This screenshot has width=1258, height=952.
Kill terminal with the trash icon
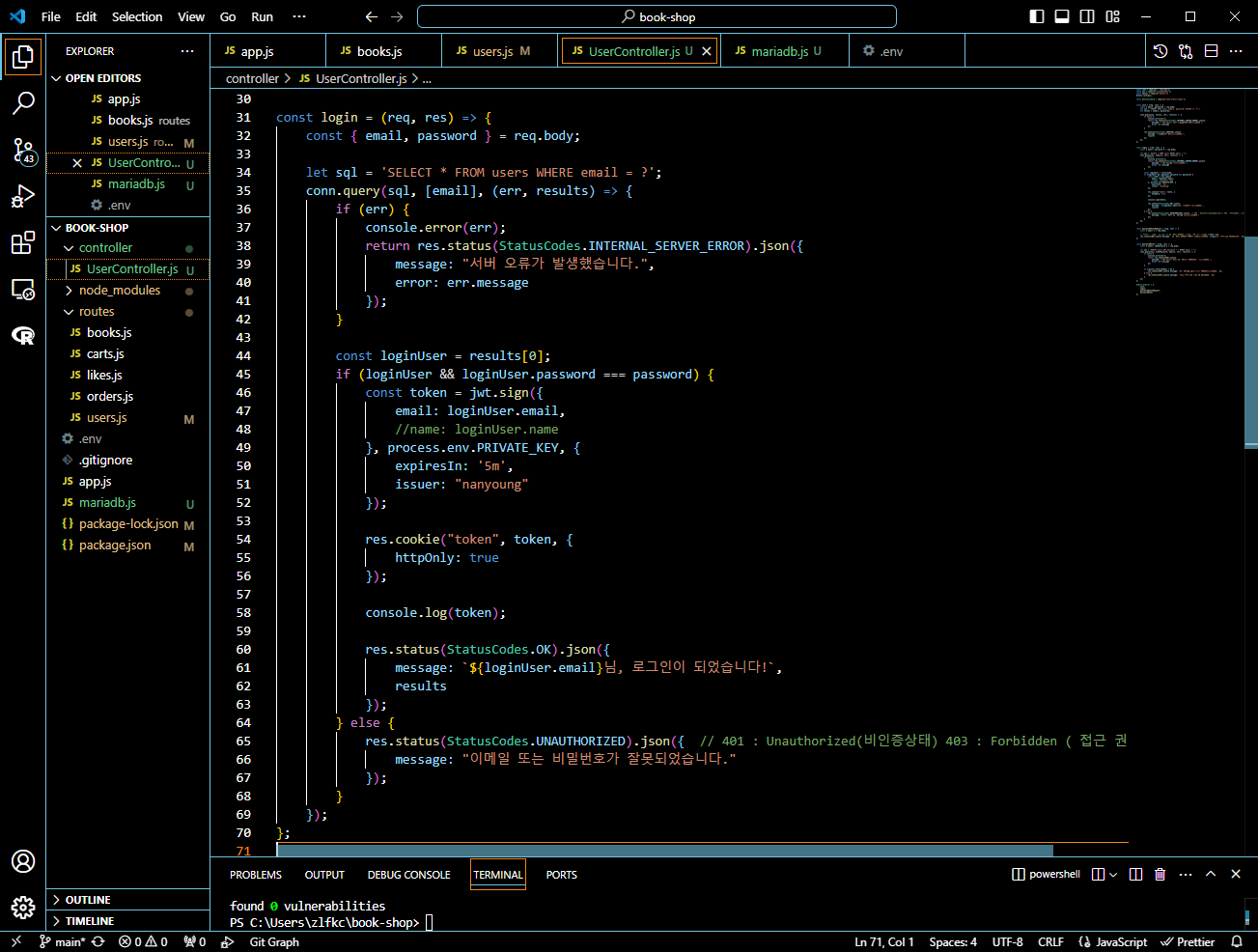[1160, 874]
